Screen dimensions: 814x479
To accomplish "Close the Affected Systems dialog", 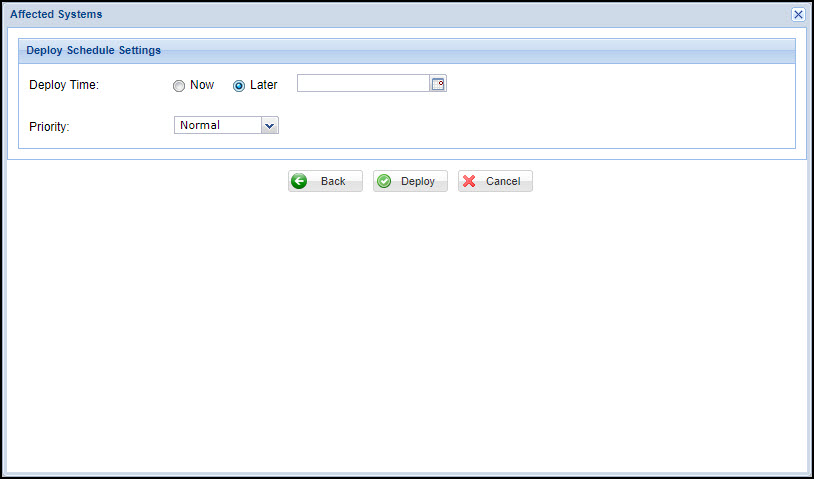I will pos(798,15).
